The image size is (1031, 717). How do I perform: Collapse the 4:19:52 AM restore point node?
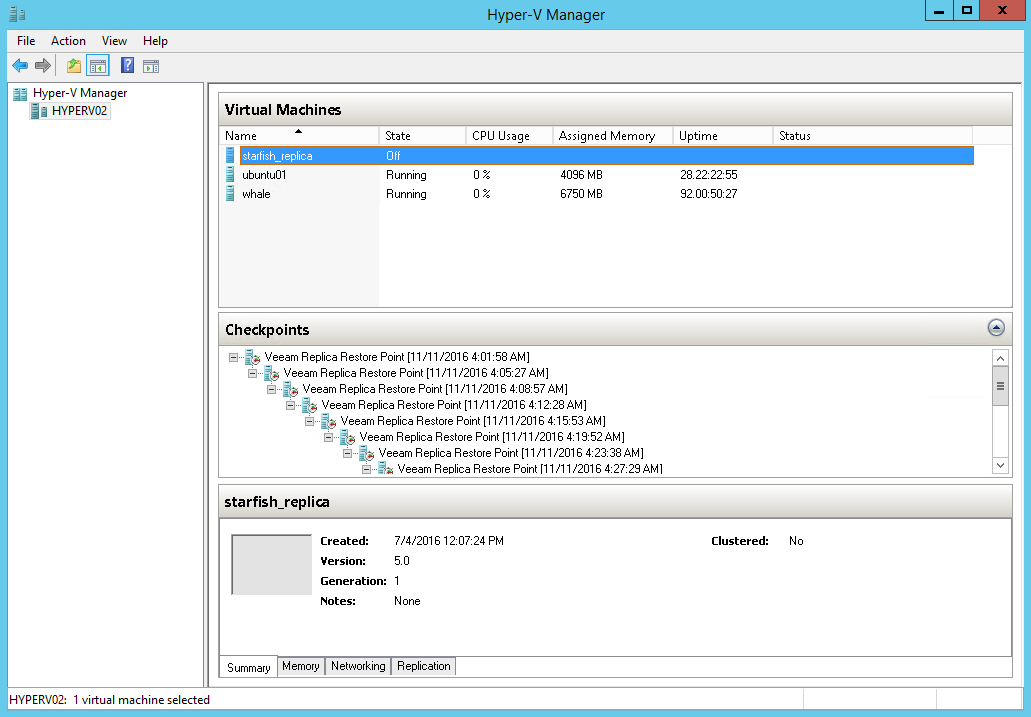(x=329, y=437)
